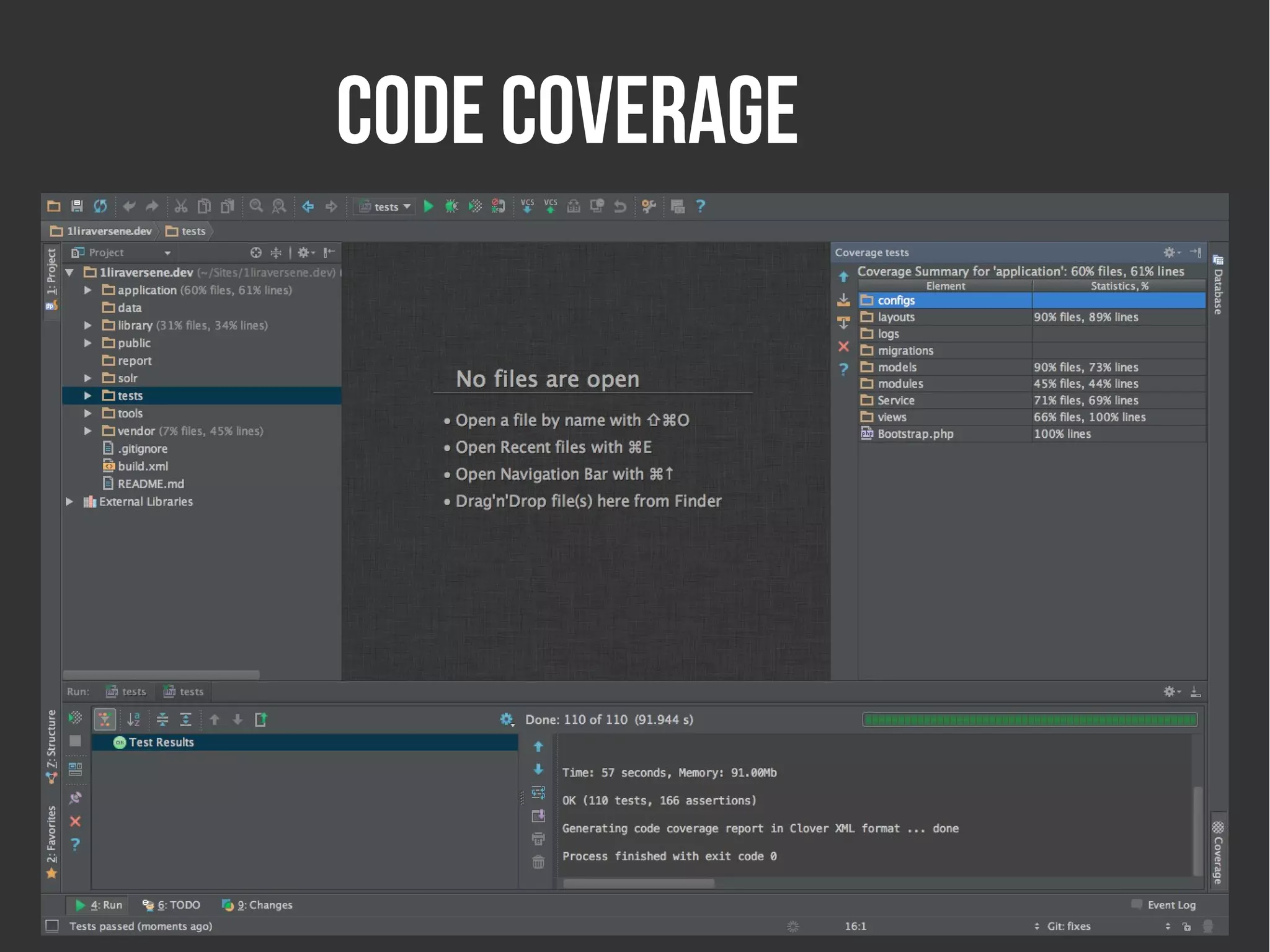Image resolution: width=1270 pixels, height=952 pixels.
Task: Click Git: fixes branch widget
Action: pyautogui.click(x=1068, y=926)
